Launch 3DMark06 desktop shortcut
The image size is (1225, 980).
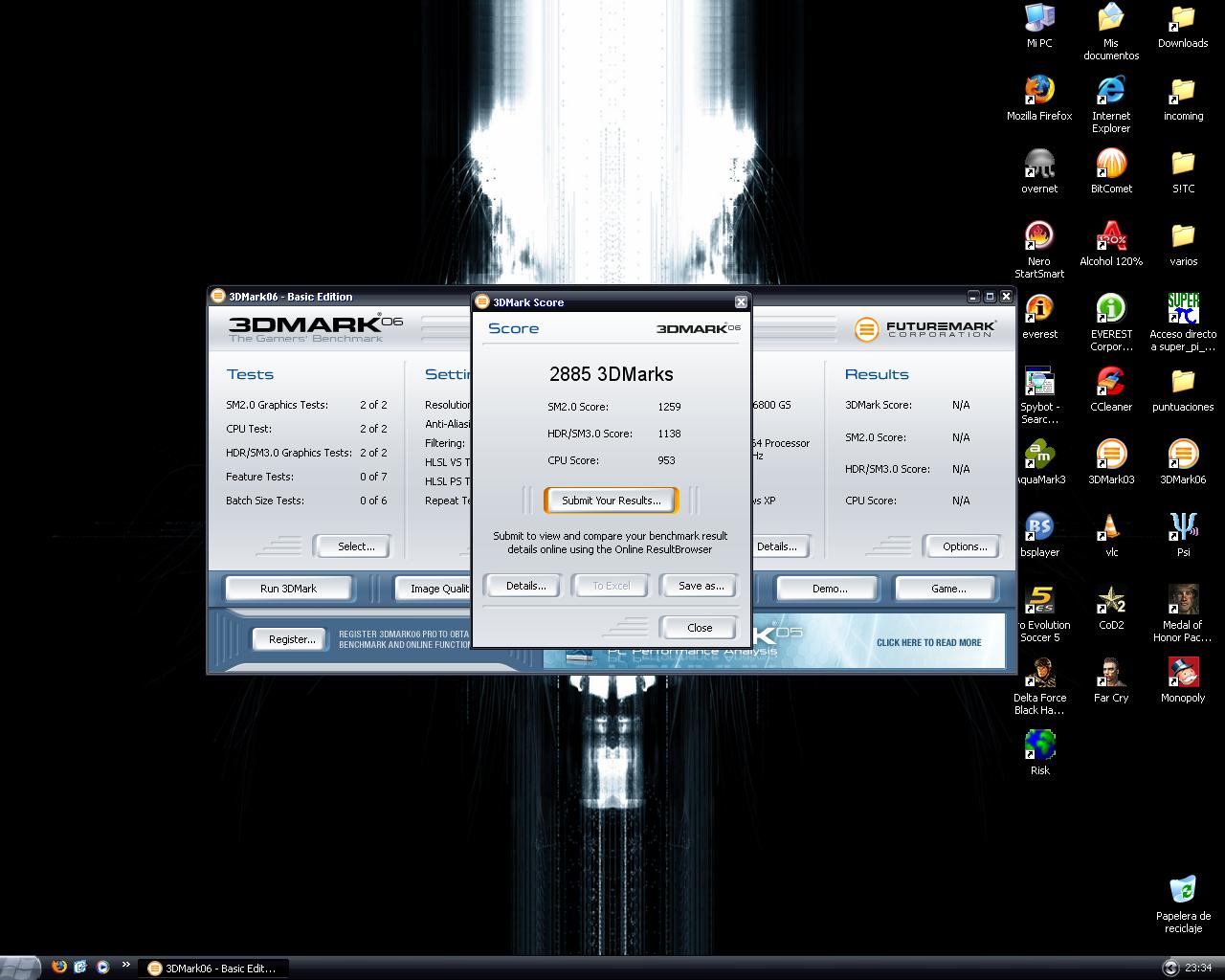(x=1183, y=461)
